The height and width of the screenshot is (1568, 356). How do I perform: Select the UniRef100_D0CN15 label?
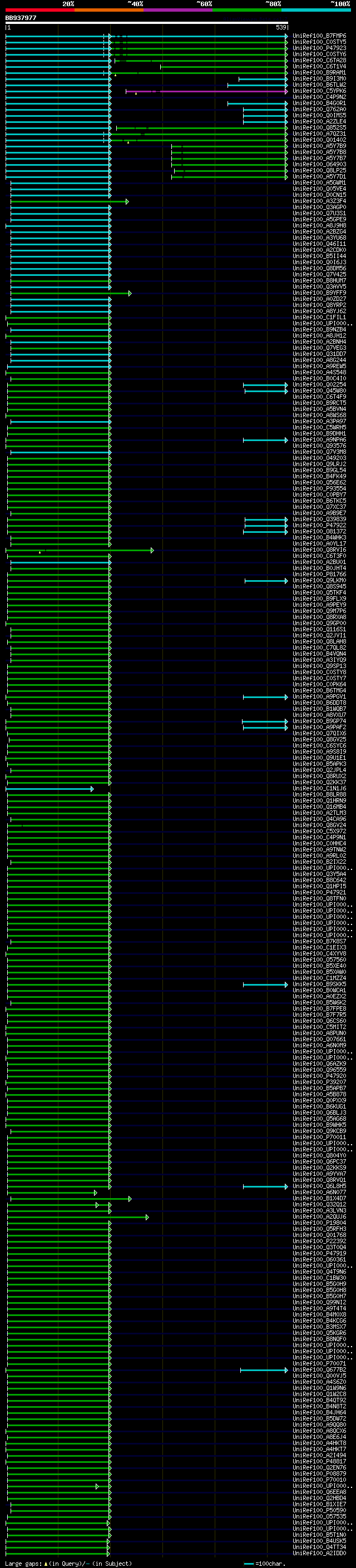pos(319,195)
